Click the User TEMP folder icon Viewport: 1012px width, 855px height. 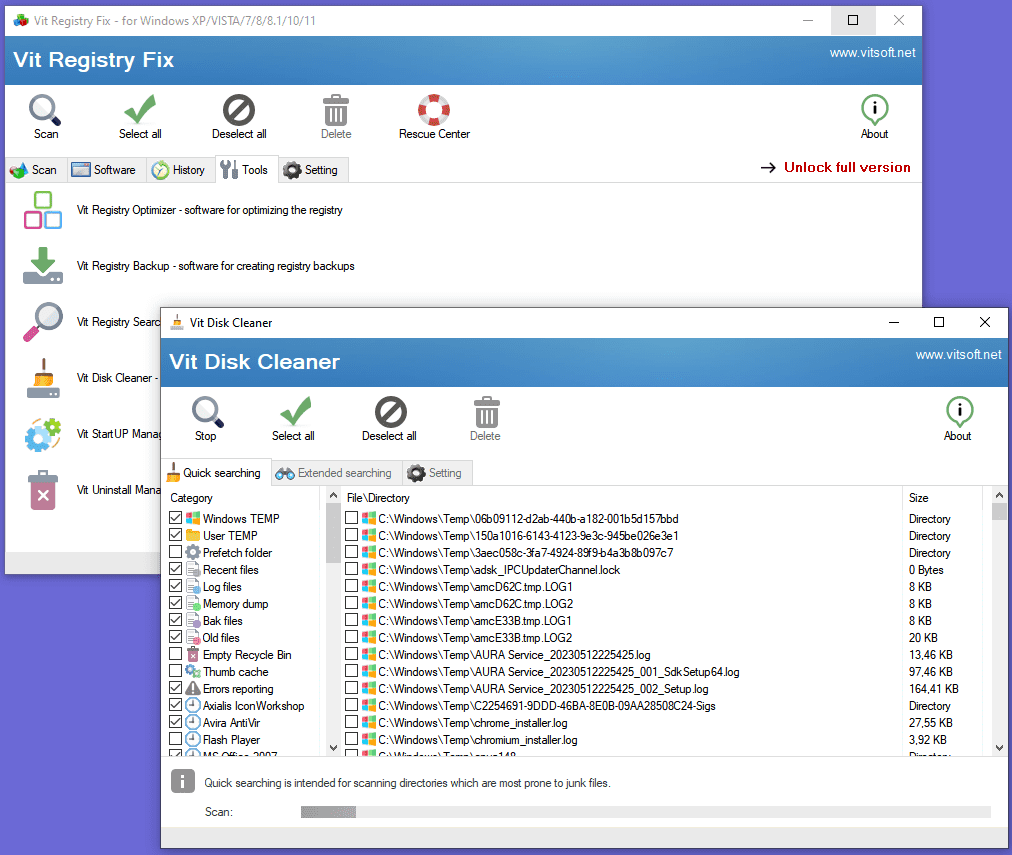click(193, 535)
